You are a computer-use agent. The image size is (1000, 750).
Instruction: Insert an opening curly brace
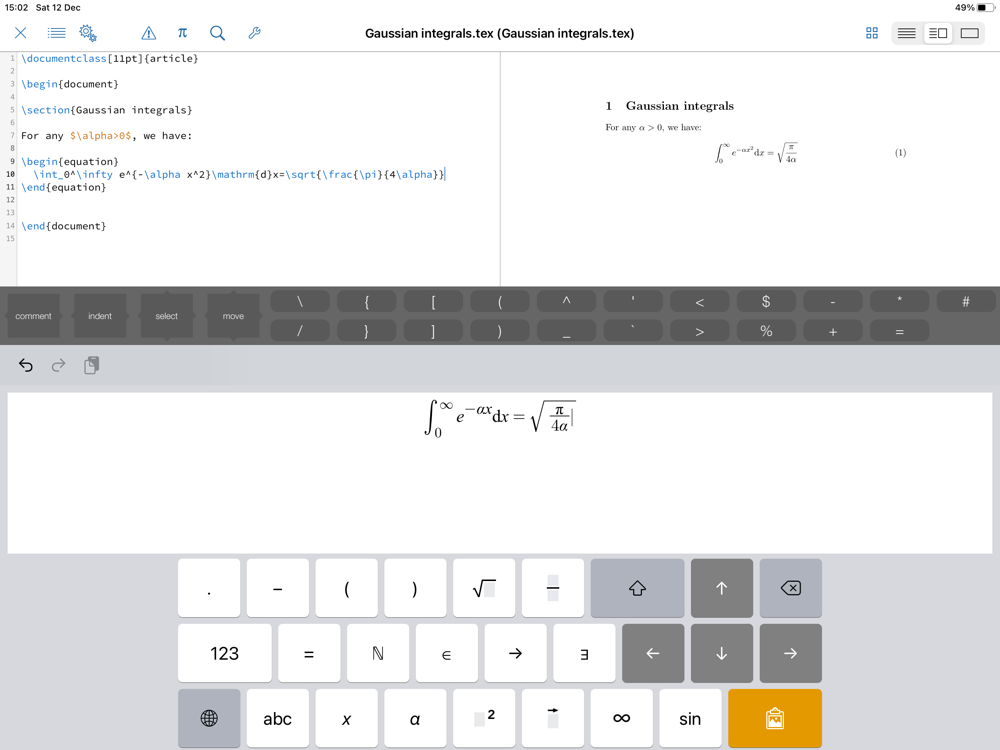(x=367, y=302)
